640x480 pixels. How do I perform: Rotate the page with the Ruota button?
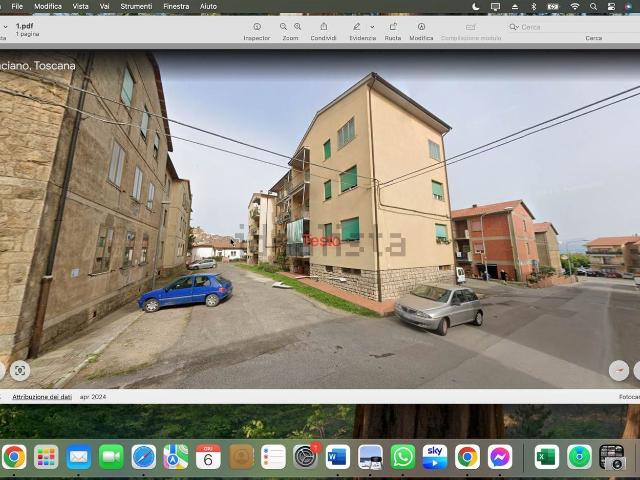(x=393, y=27)
